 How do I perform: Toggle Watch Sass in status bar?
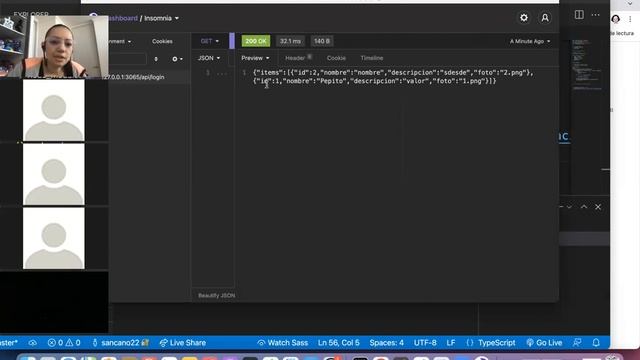pos(282,343)
